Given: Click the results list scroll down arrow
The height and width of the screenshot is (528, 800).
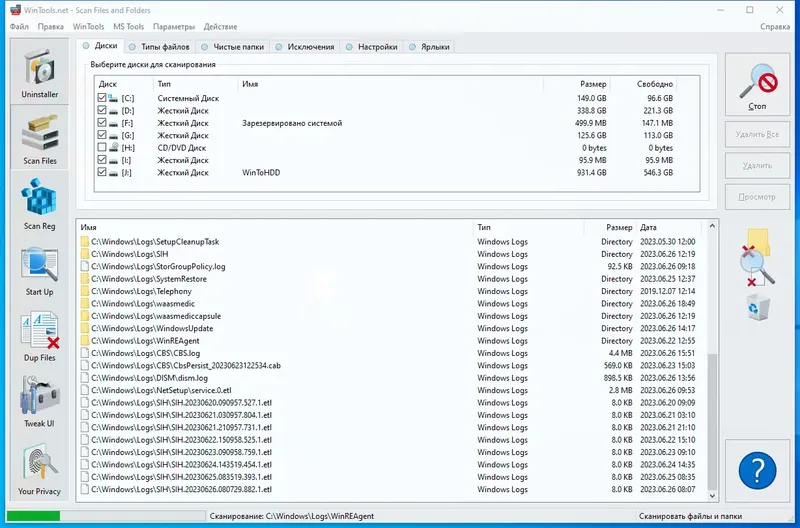Looking at the screenshot, I should click(712, 496).
